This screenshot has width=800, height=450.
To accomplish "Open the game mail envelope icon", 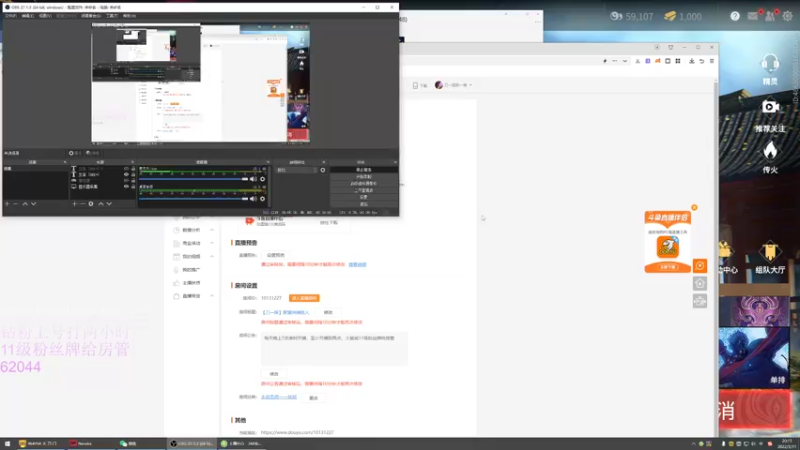I will (x=753, y=16).
